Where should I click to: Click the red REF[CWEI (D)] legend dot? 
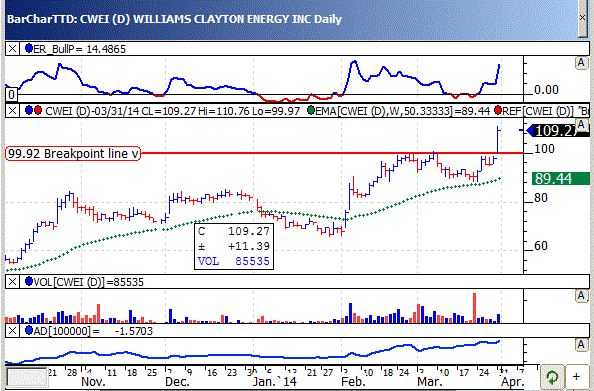(498, 111)
